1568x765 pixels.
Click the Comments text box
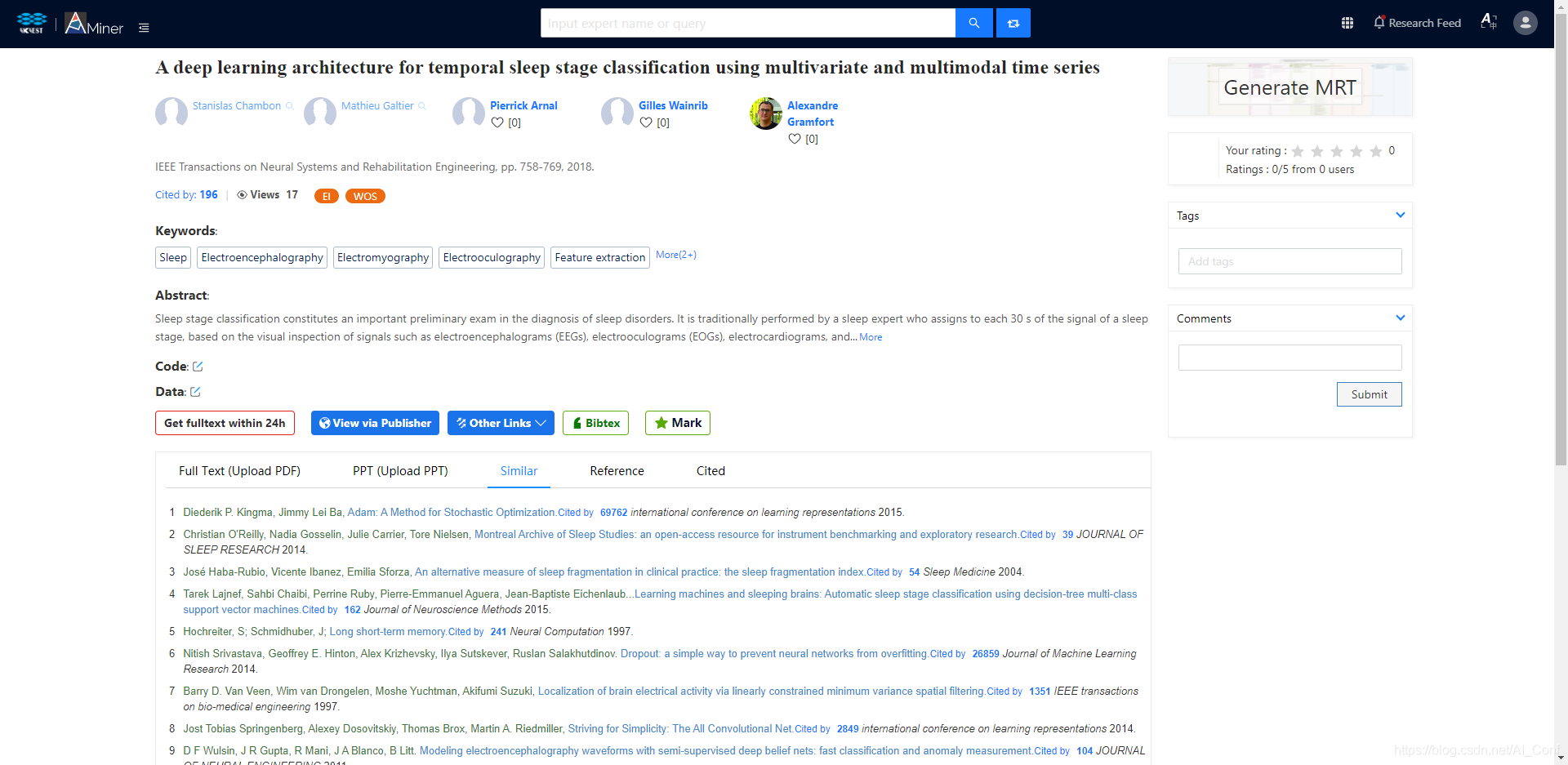[1290, 358]
